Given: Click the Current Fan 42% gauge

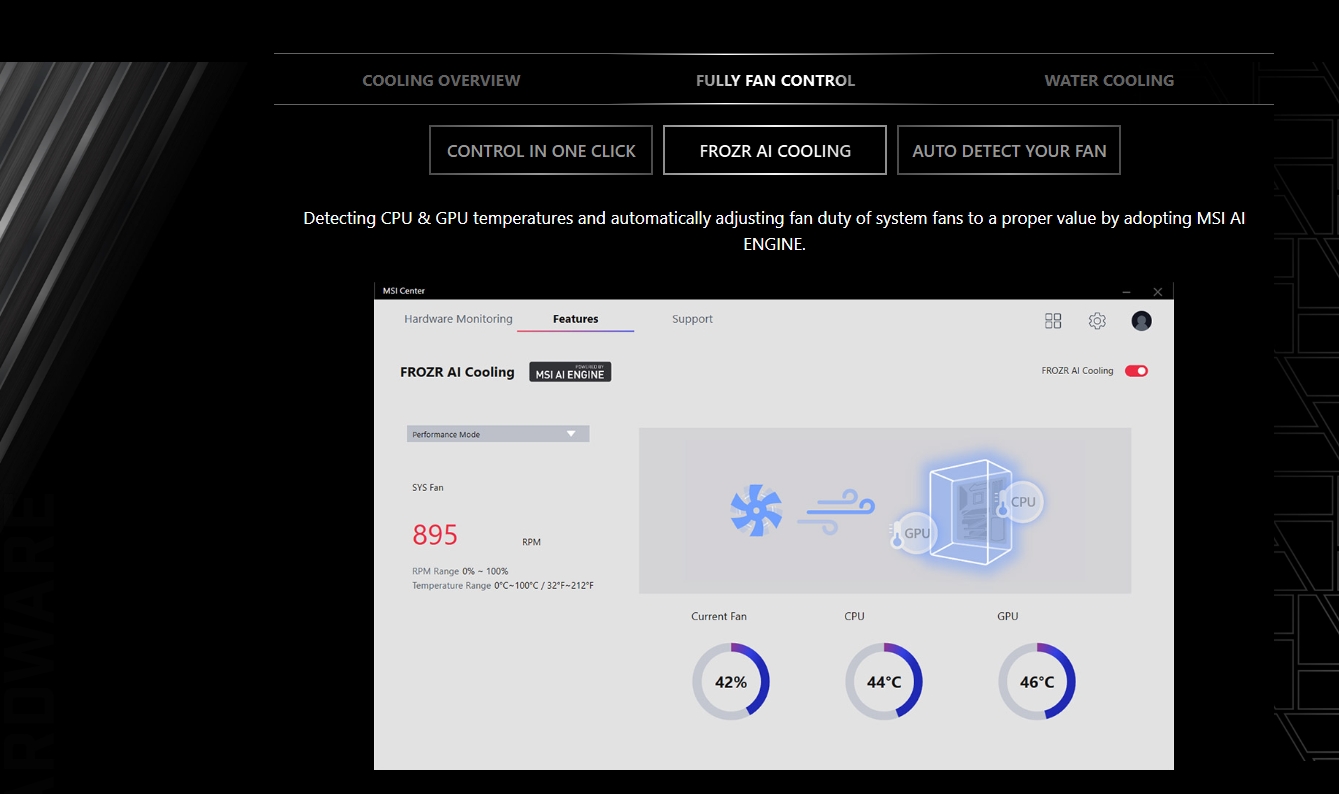Looking at the screenshot, I should point(731,682).
